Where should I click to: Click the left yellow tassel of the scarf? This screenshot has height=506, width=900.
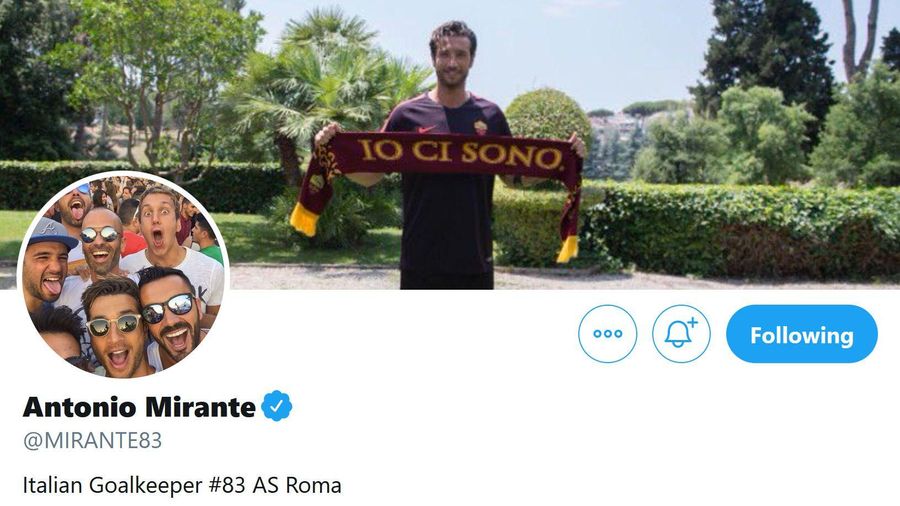304,219
